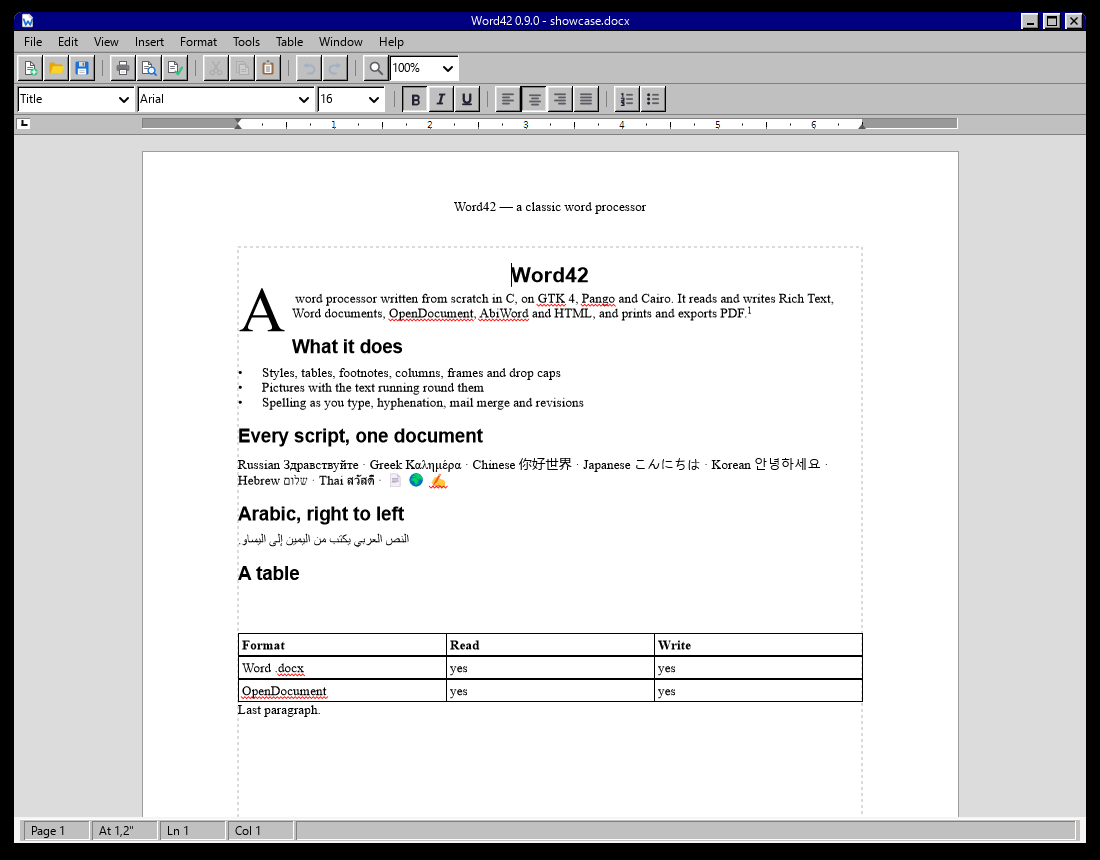Click the Undo arrow icon
Screen dimensions: 1100x860
tap(309, 68)
